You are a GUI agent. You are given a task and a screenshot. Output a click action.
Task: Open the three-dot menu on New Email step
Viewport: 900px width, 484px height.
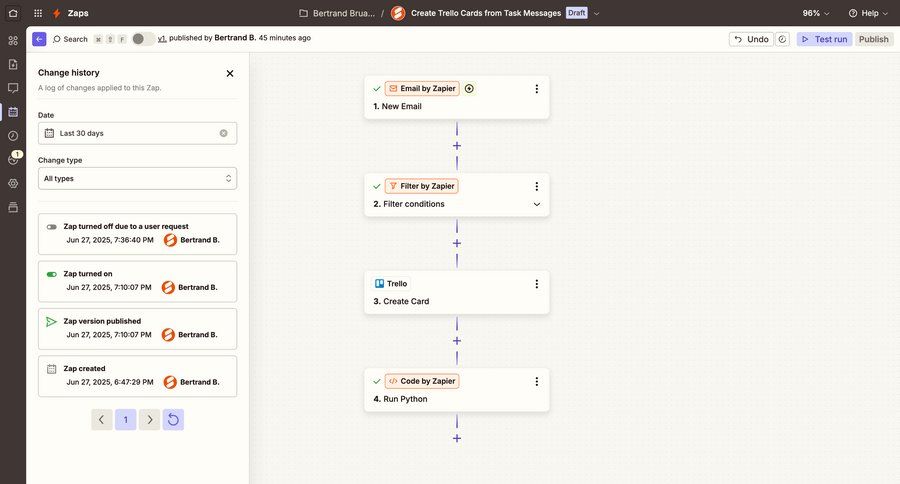[537, 89]
